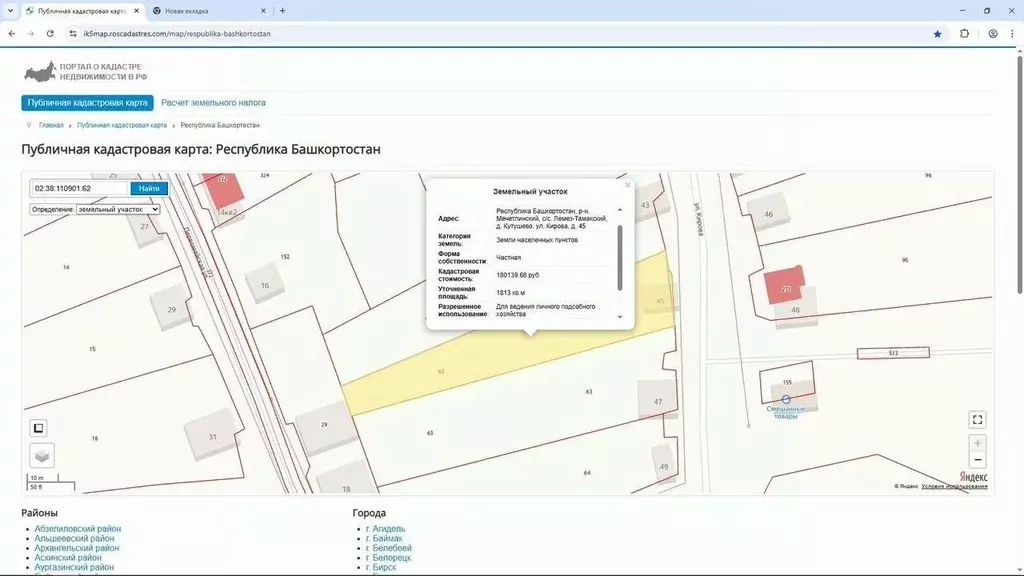Reload the page

coord(50,33)
